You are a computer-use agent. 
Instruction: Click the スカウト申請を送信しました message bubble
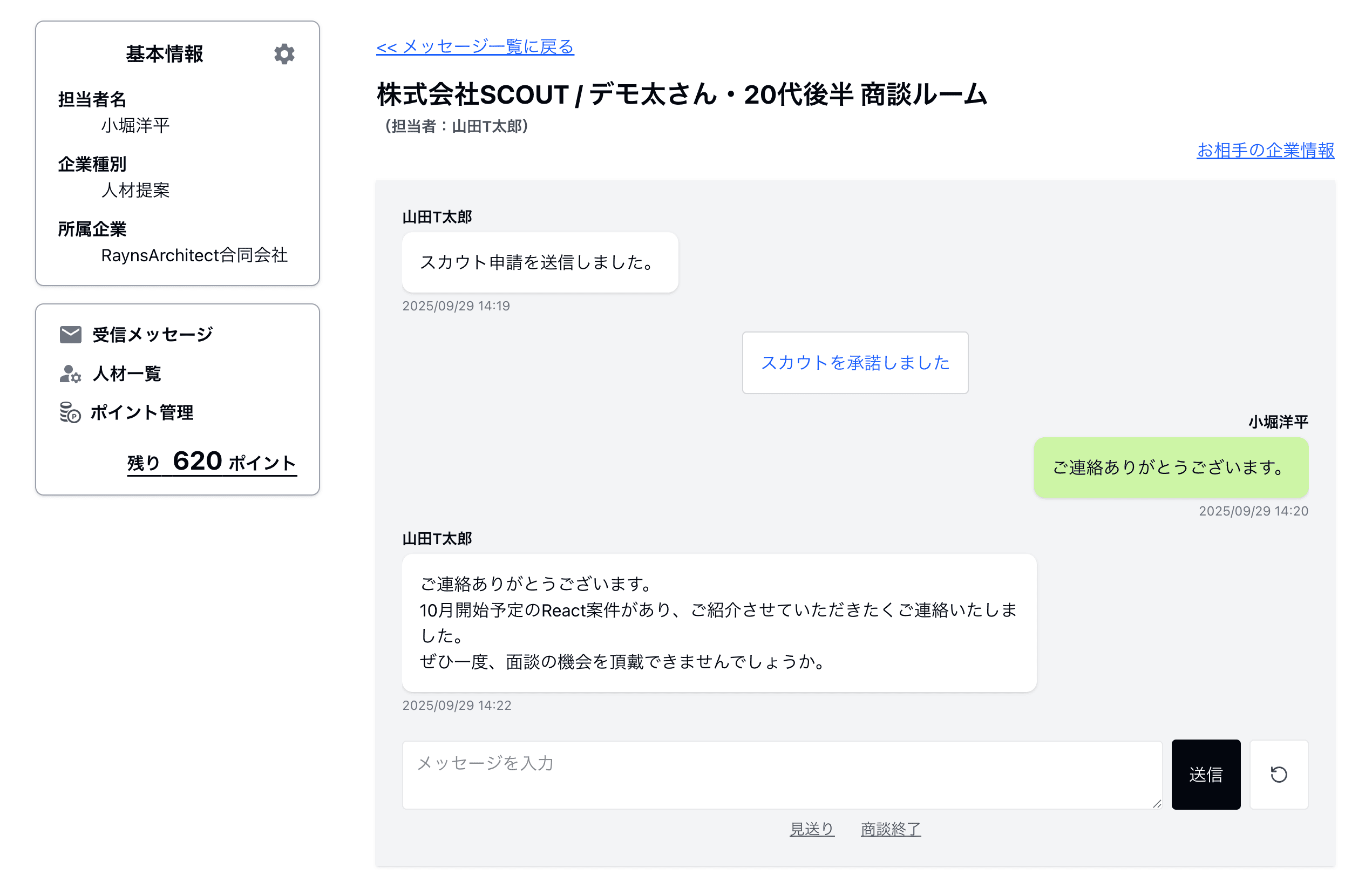[539, 262]
